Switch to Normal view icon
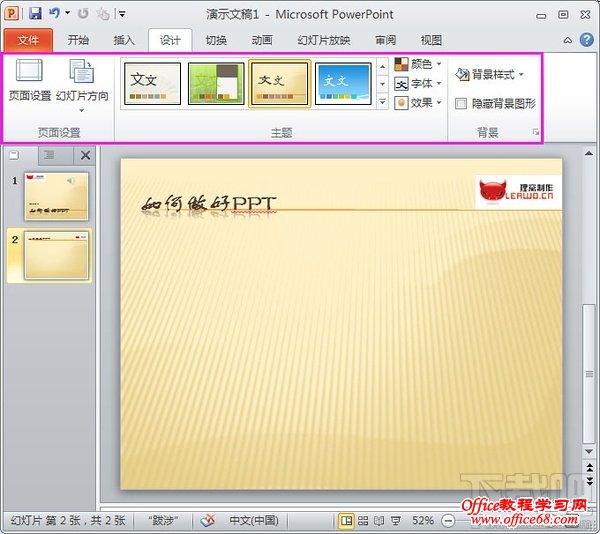Screen dimensions: 600x534 [x=346, y=521]
